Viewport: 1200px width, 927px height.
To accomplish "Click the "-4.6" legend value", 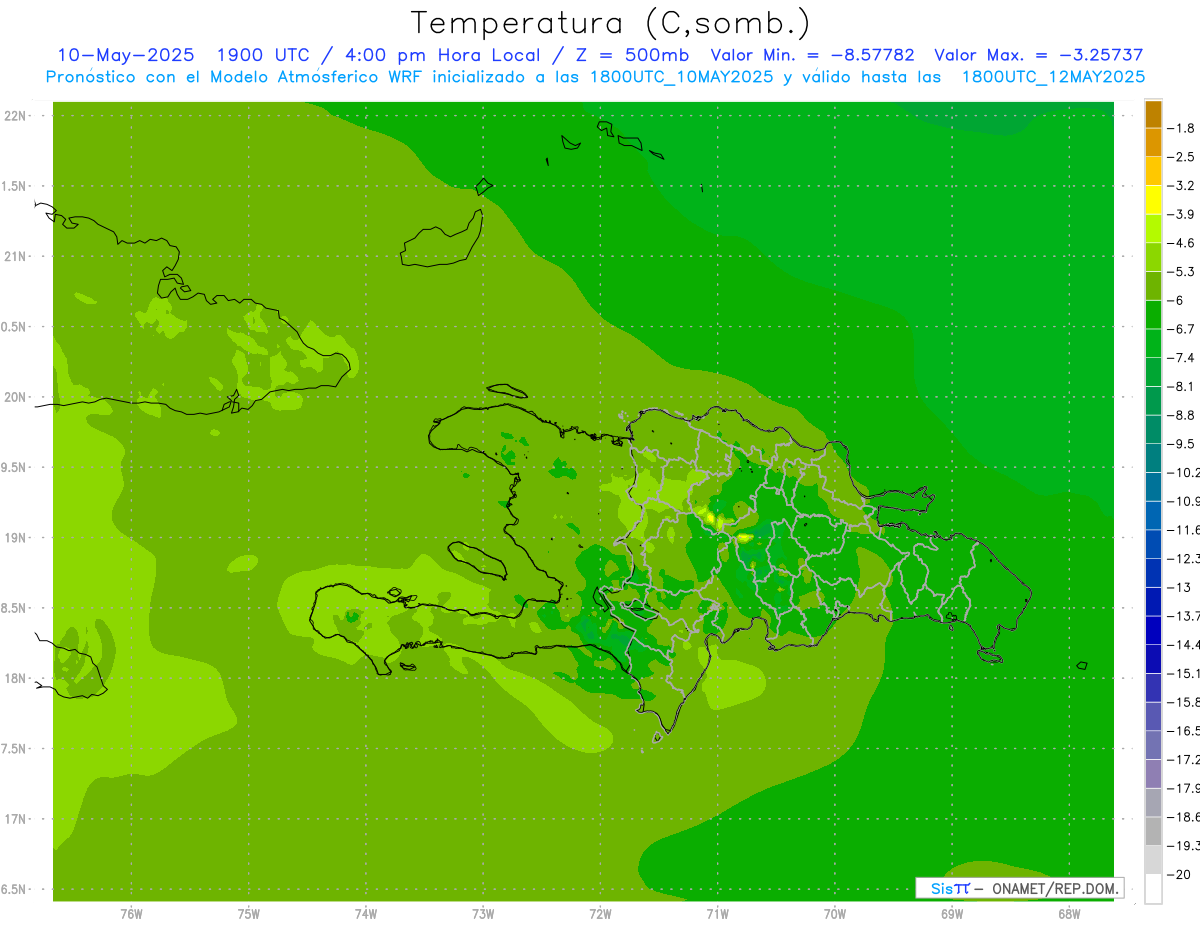I will 1183,242.
